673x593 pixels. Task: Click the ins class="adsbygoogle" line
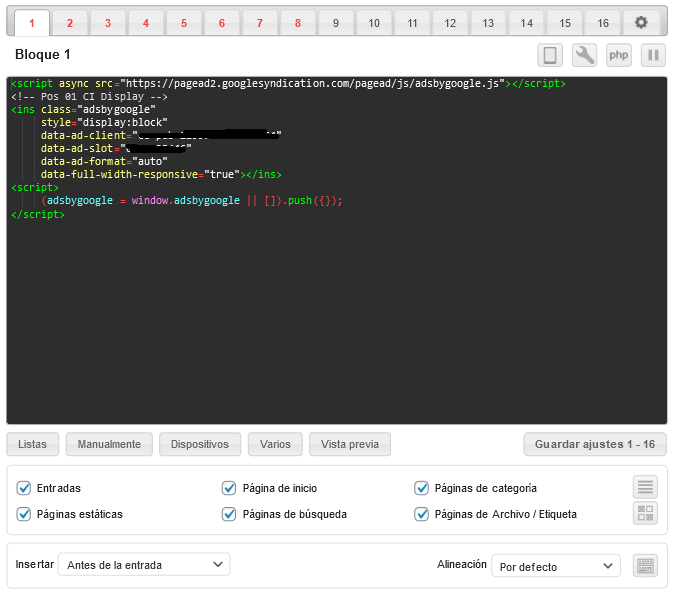(83, 109)
